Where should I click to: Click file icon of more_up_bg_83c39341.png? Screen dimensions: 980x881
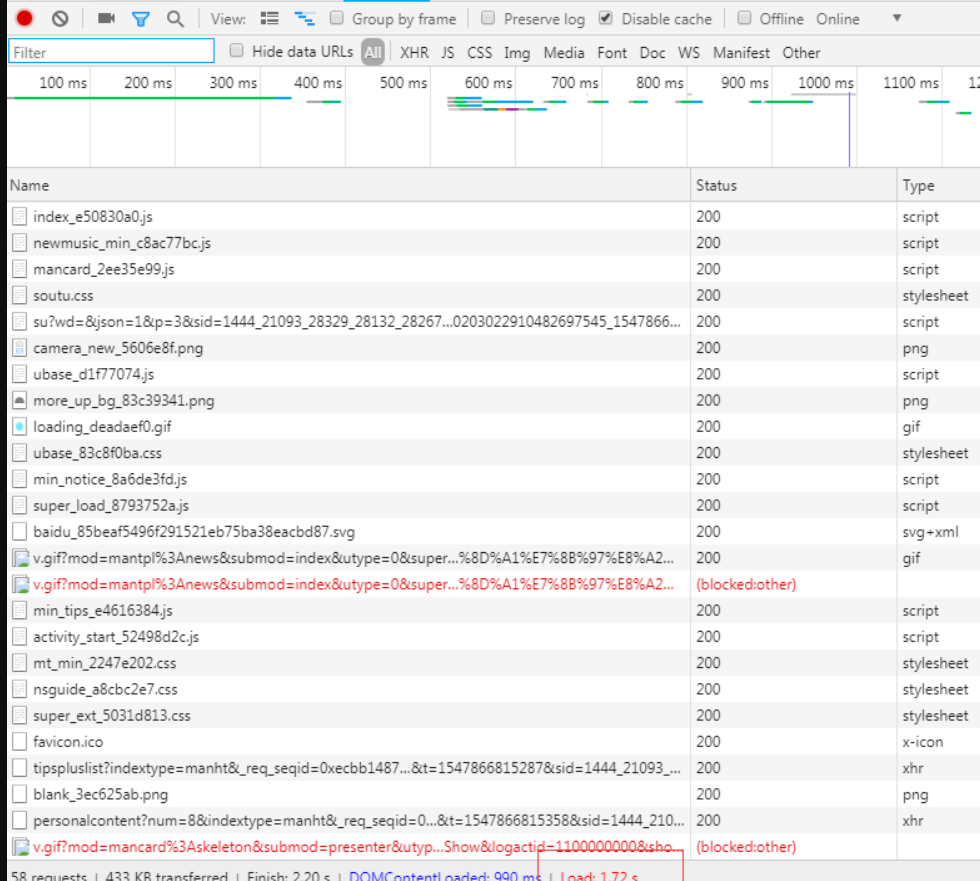click(20, 401)
